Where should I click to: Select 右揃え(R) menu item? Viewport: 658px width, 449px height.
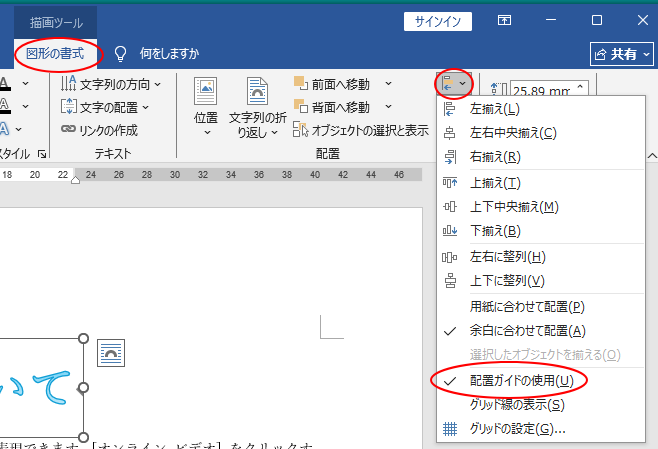click(x=540, y=157)
